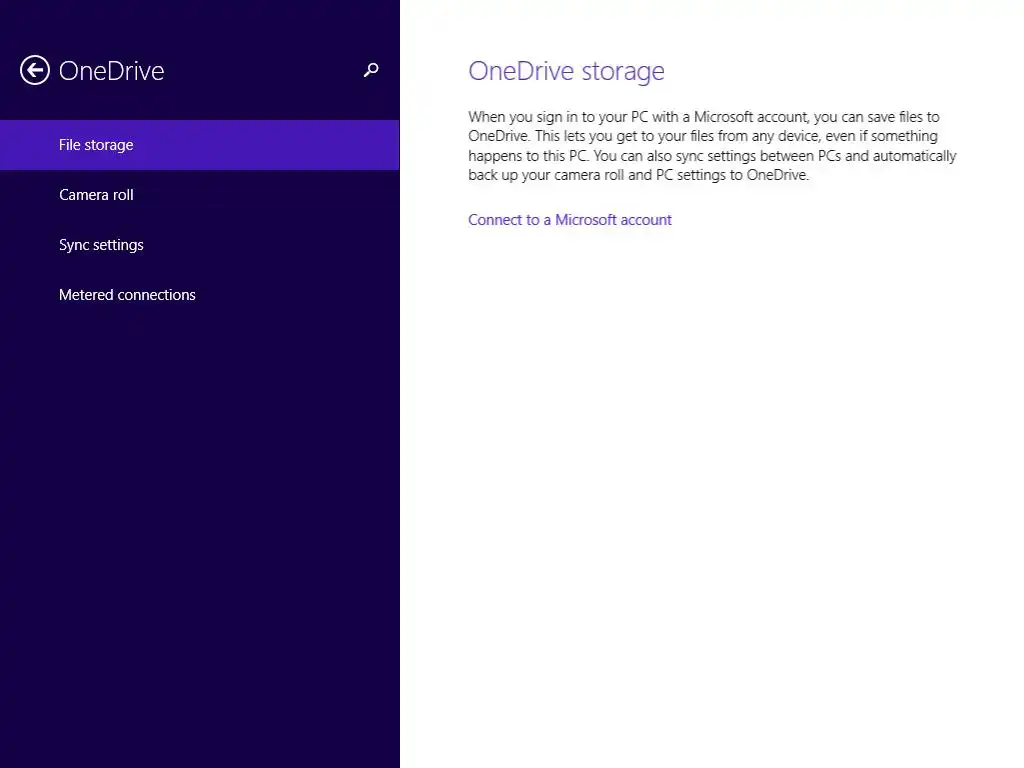Screen dimensions: 1024x768
Task: Open the Camera roll section
Action: pyautogui.click(x=200, y=195)
